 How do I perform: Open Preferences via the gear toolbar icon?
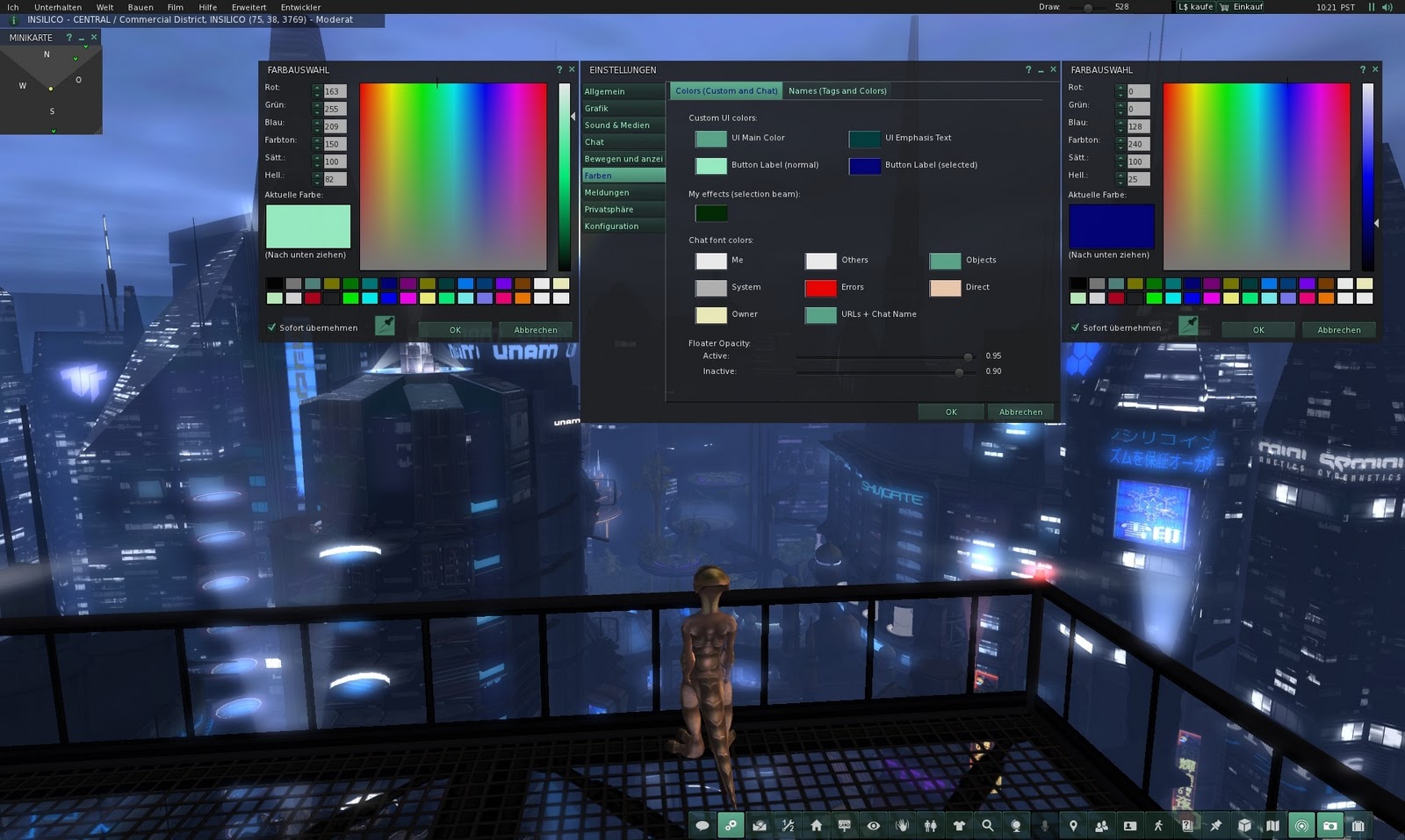pos(731,825)
